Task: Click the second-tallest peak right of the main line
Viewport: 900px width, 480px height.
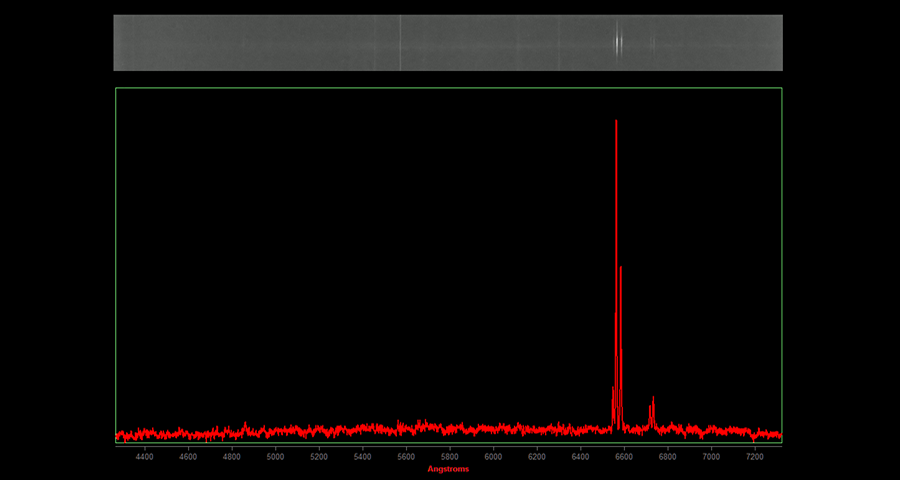Action: pos(621,270)
